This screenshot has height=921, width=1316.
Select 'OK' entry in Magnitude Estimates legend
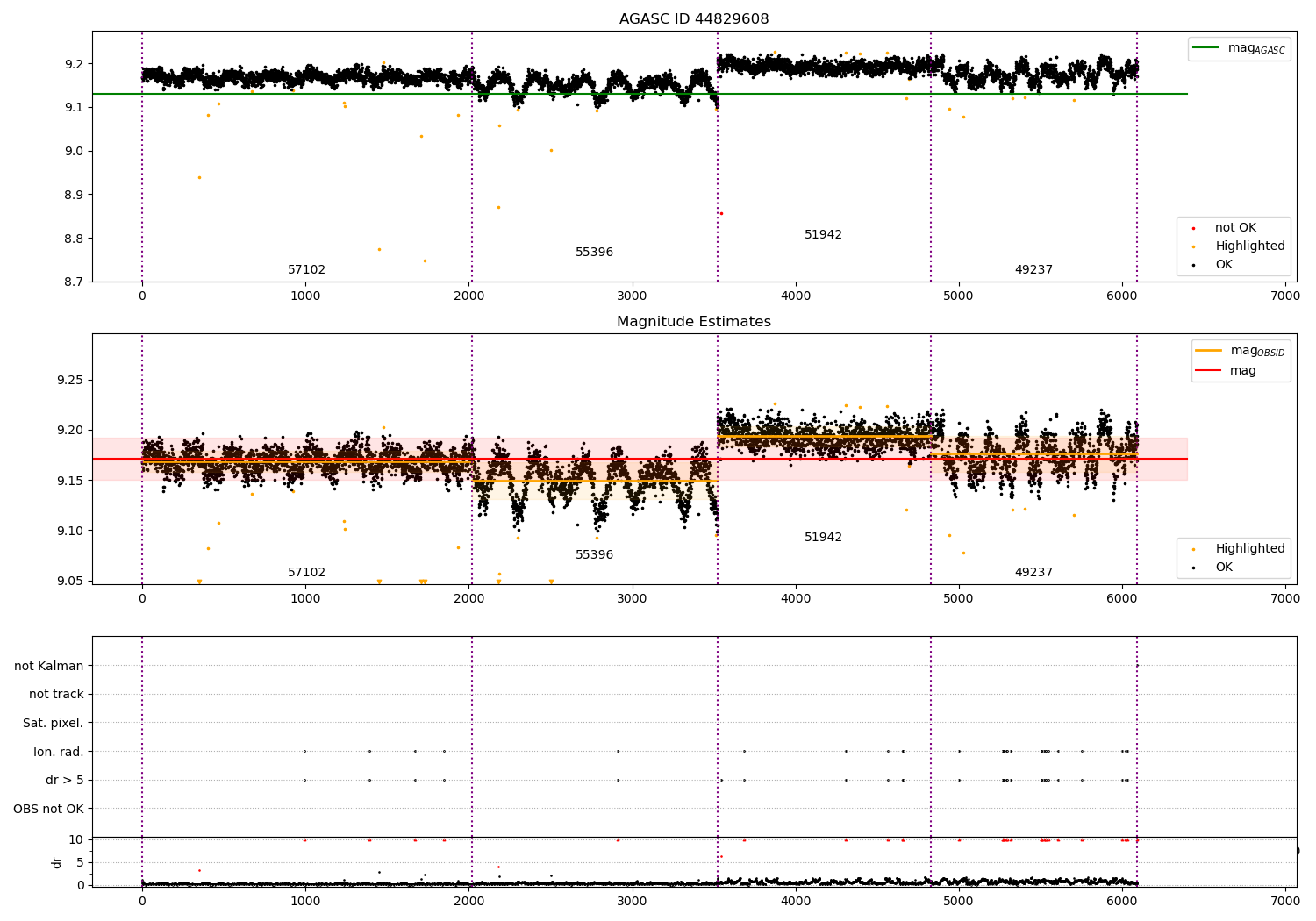point(1223,568)
